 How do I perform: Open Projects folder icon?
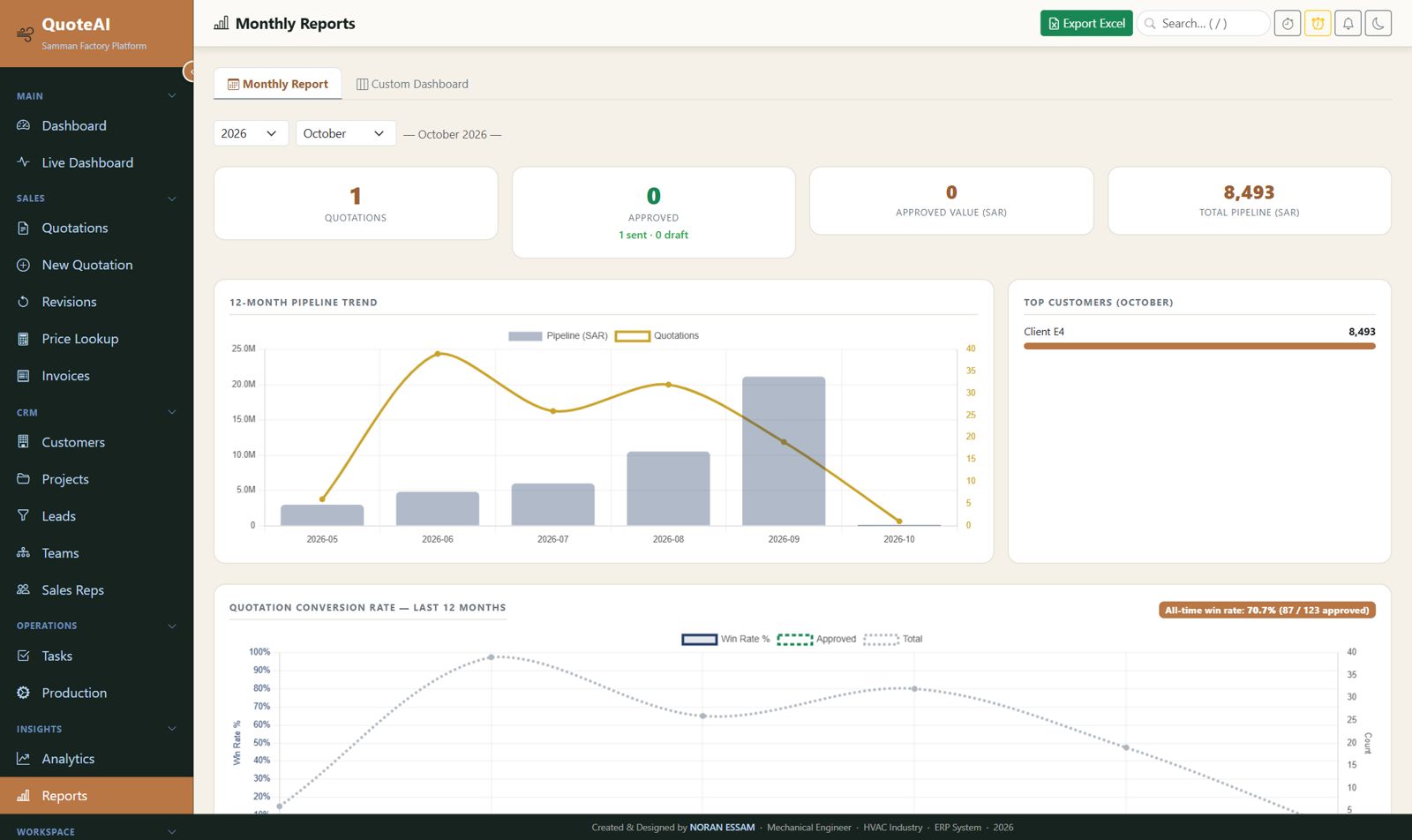pyautogui.click(x=23, y=479)
